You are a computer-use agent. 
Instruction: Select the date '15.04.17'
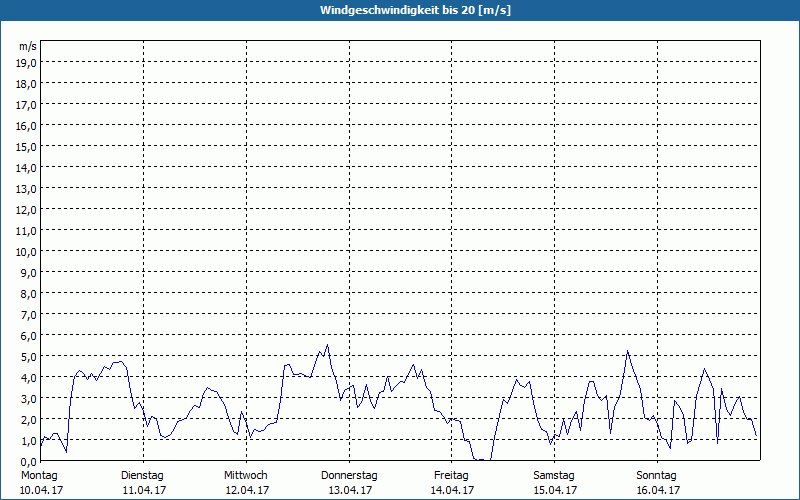pyautogui.click(x=556, y=490)
